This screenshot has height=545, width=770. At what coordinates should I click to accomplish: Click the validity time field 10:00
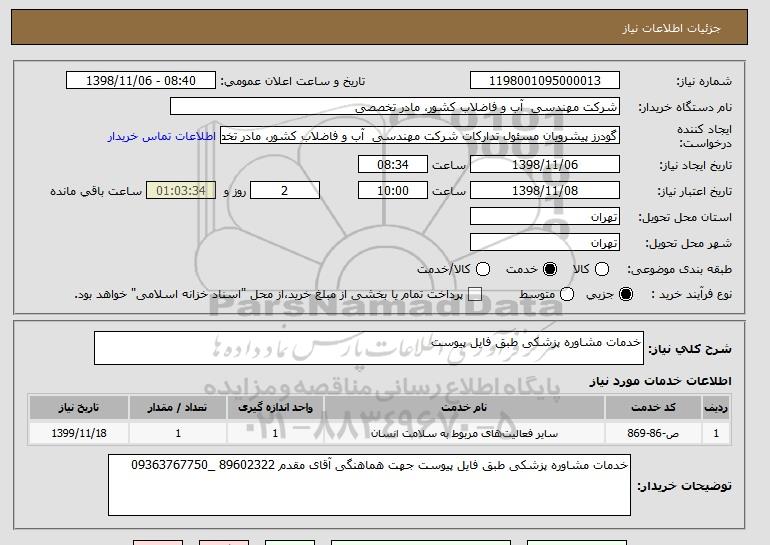tap(393, 191)
